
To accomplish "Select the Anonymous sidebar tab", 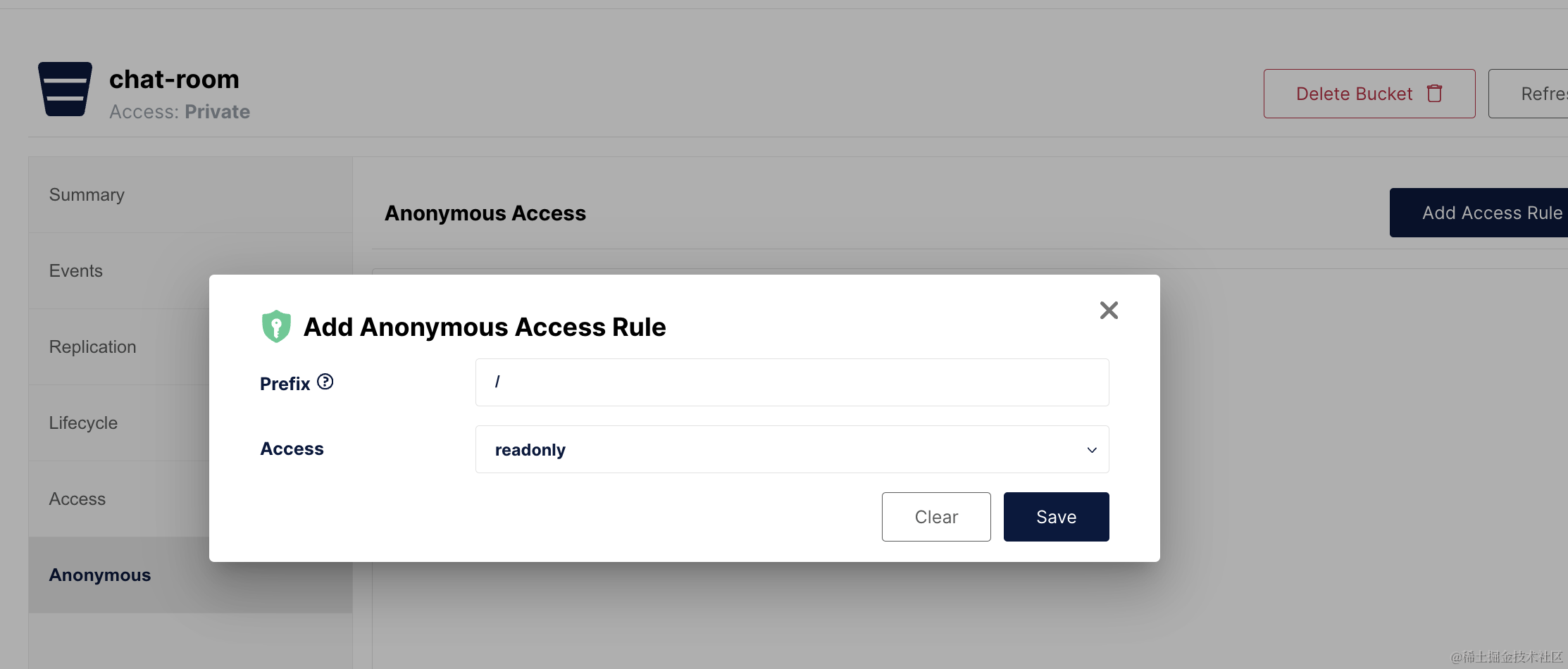I will tap(100, 575).
